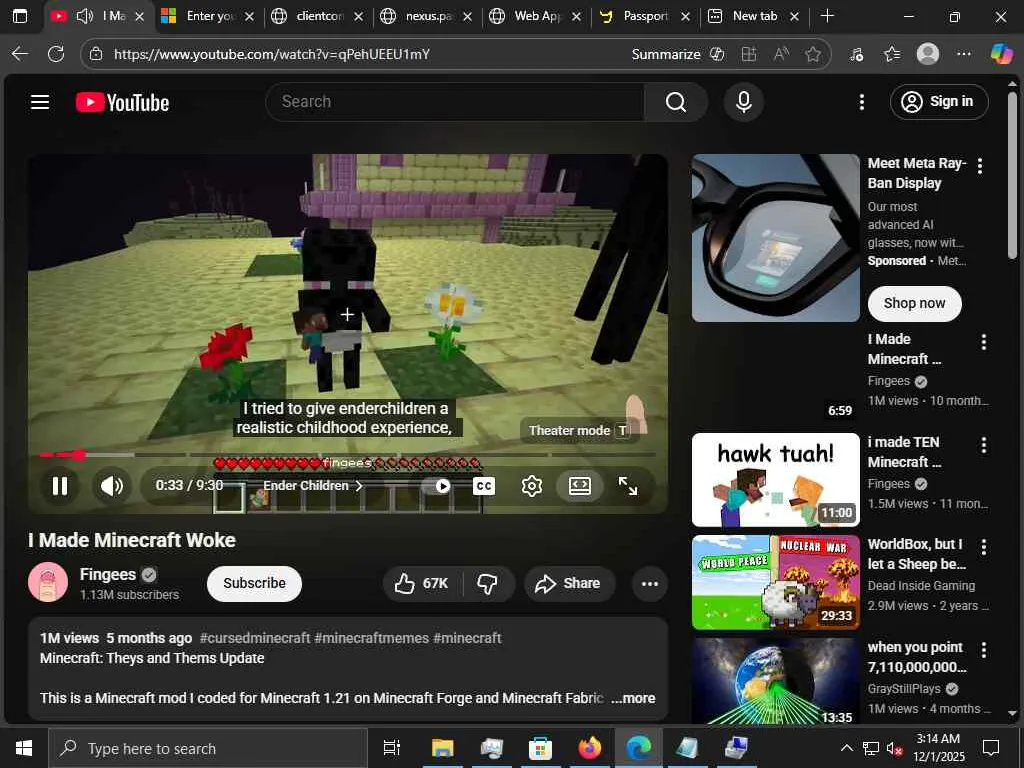Enter full screen mode

click(628, 486)
